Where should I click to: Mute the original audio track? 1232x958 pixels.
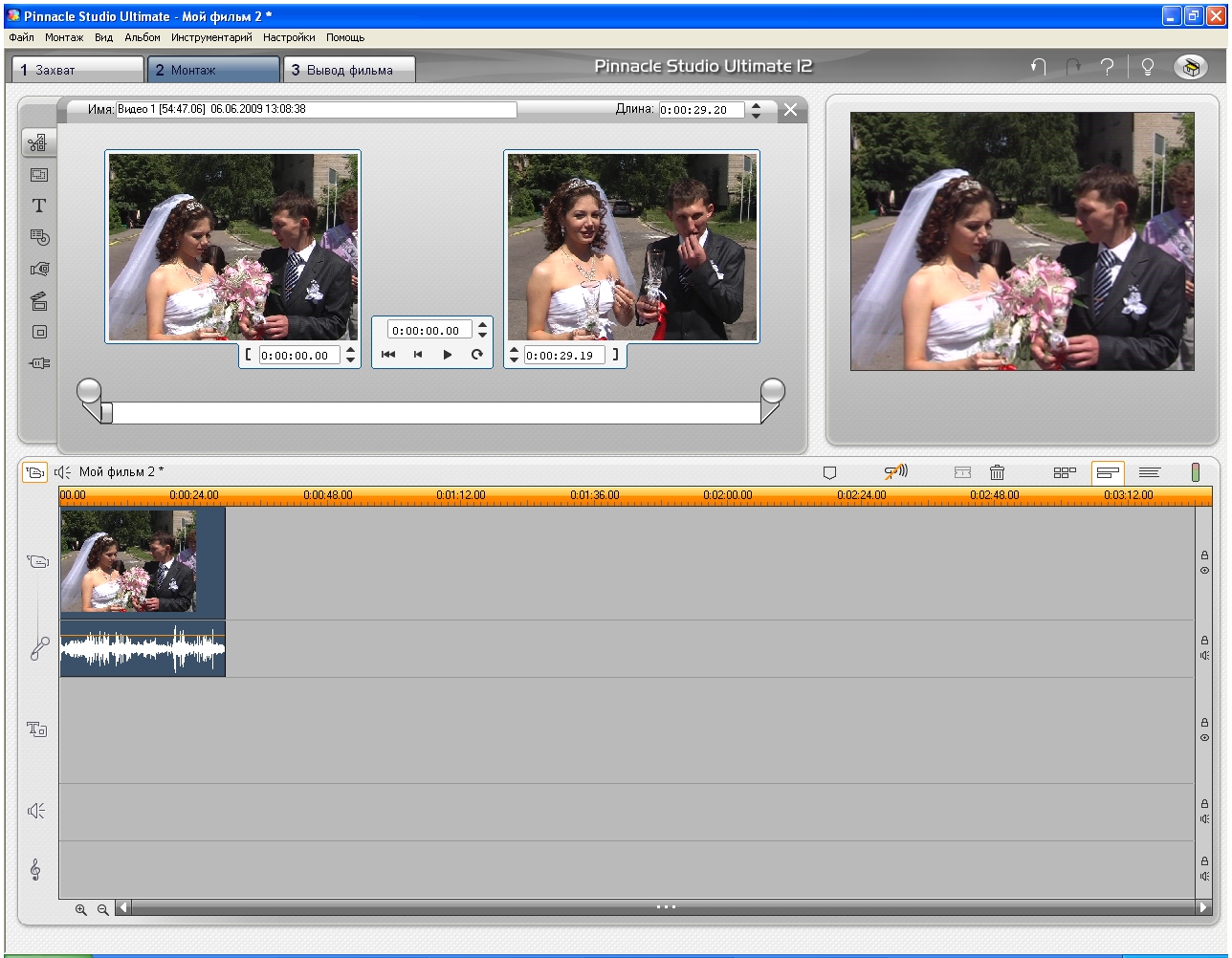tap(1204, 656)
